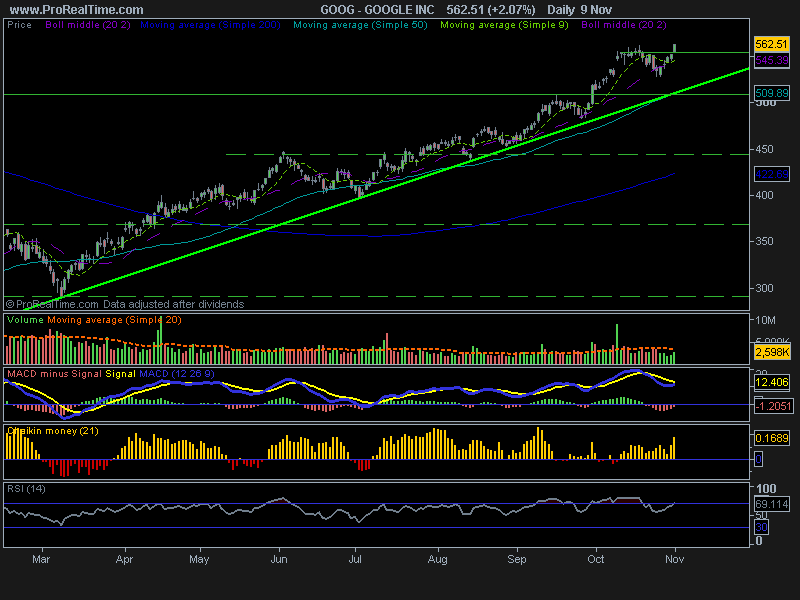
Task: Click the 12.406 MACD value tag
Action: (772, 382)
